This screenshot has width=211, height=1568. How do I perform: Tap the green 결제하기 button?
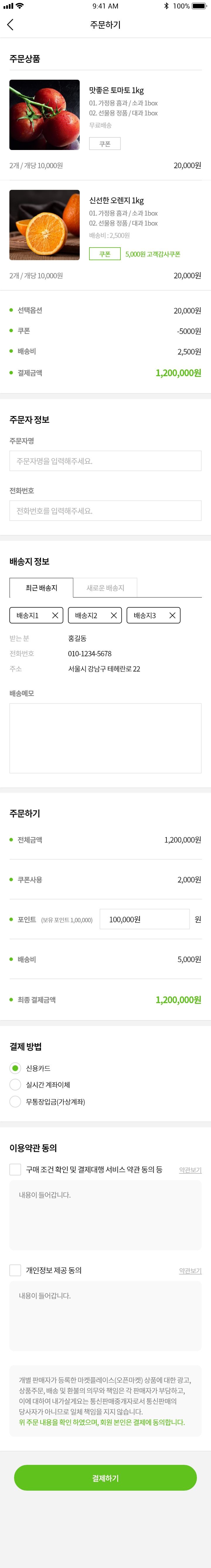coord(105,1478)
